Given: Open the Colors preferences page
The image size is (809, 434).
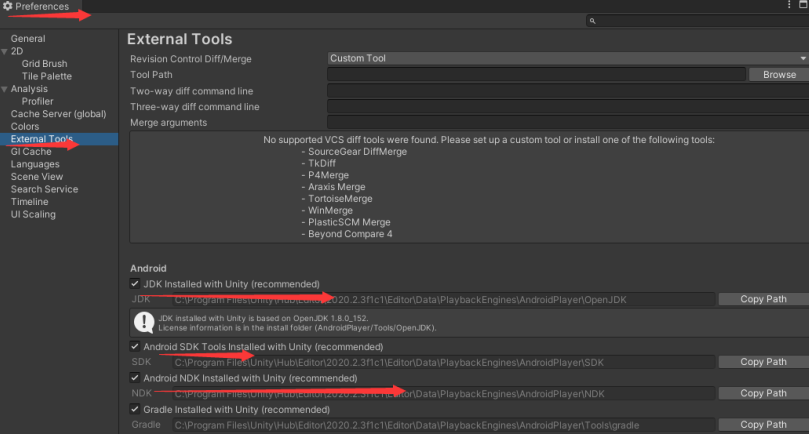Looking at the screenshot, I should click(25, 127).
